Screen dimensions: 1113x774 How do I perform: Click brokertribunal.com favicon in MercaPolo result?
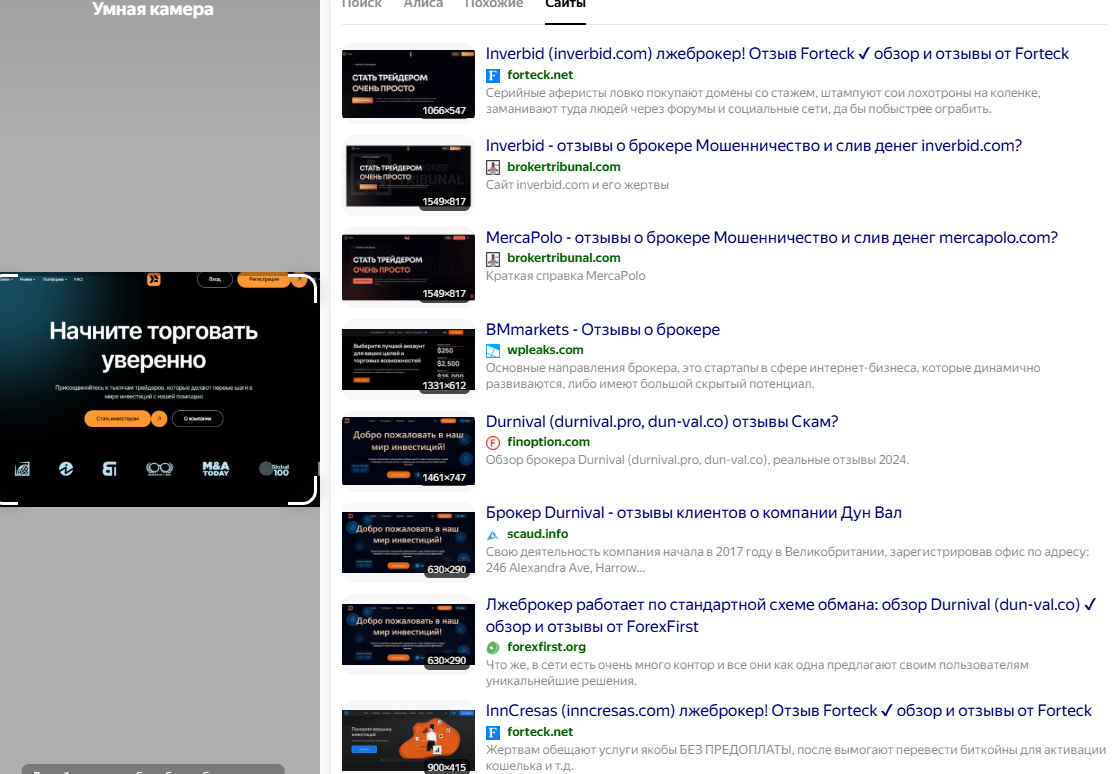[x=493, y=259]
